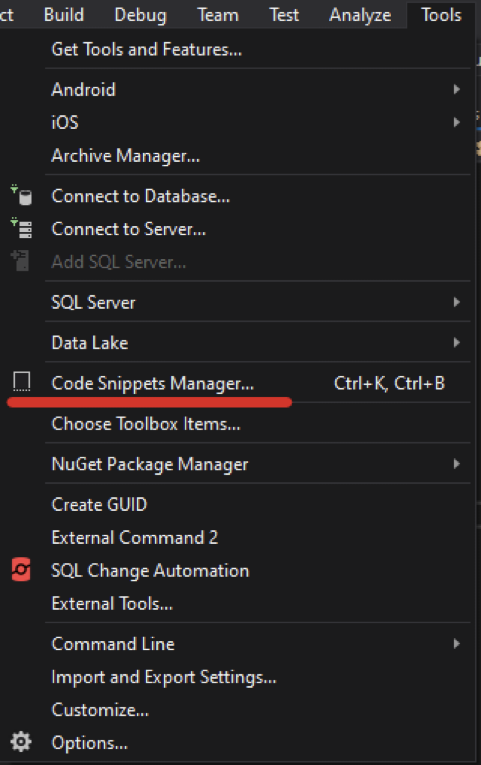
Task: Open the Analyze menu
Action: pos(360,15)
